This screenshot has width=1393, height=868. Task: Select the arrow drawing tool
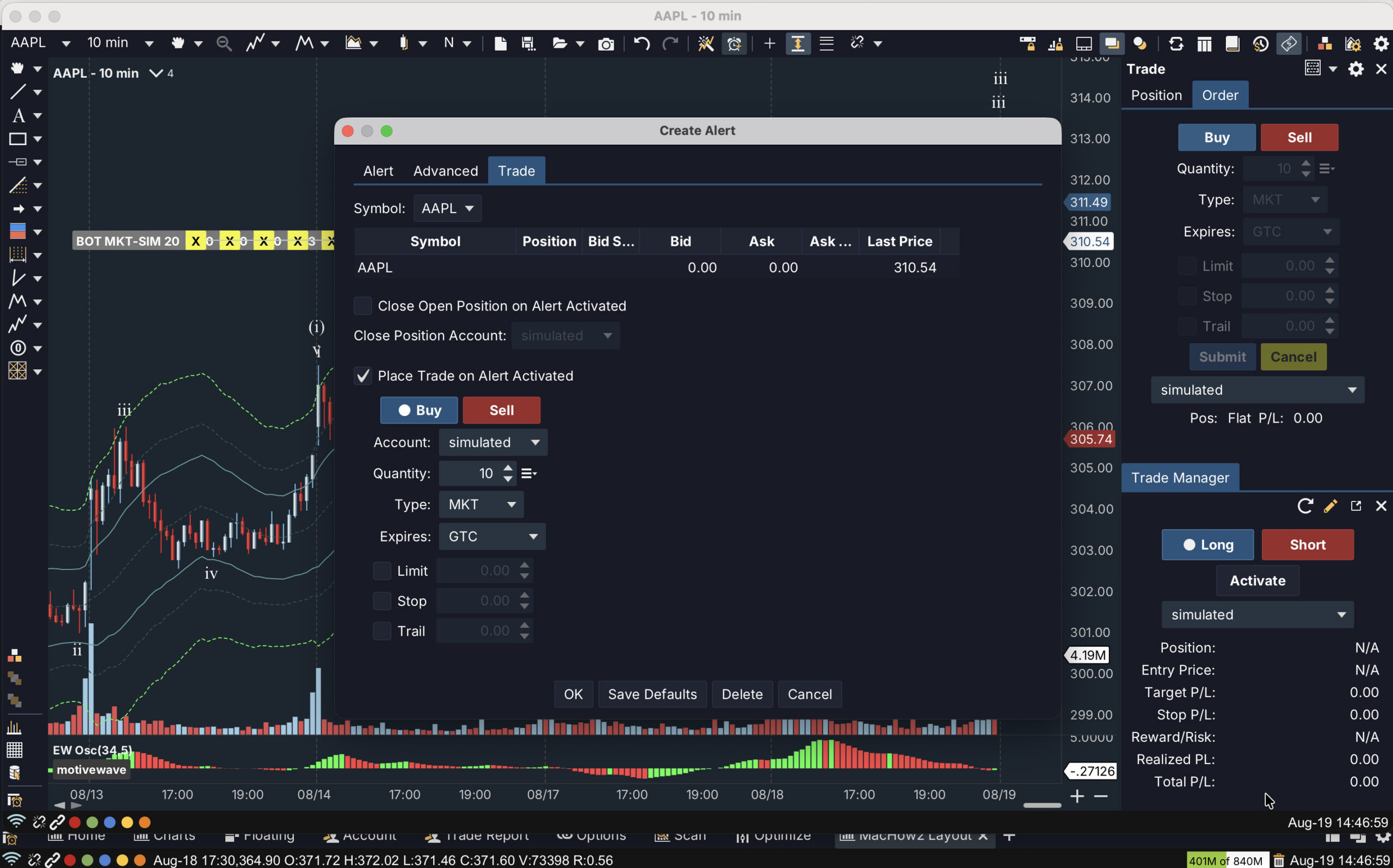[x=18, y=208]
